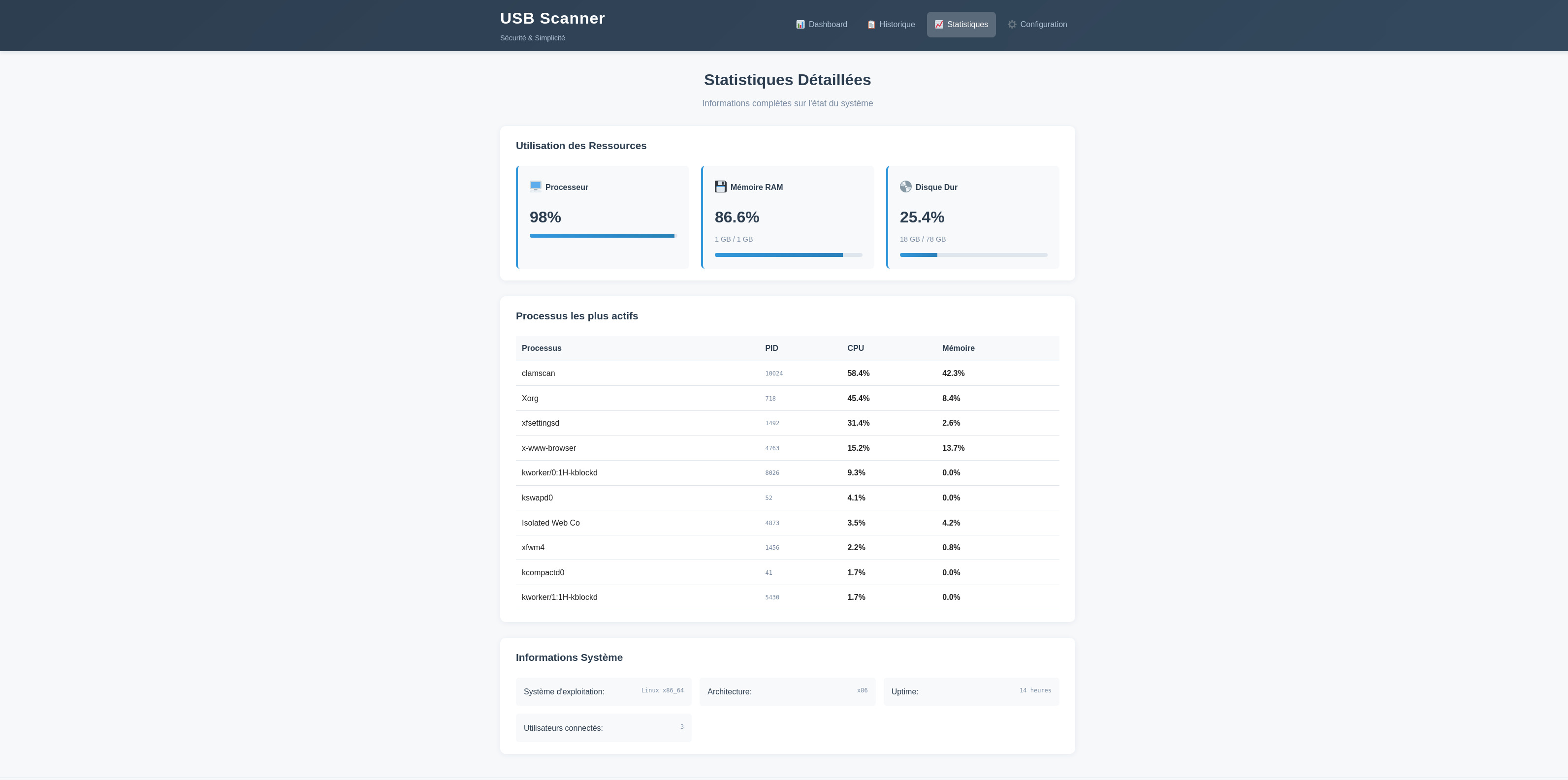Click the Historique clipboard icon
The image size is (1568, 780).
[x=871, y=24]
